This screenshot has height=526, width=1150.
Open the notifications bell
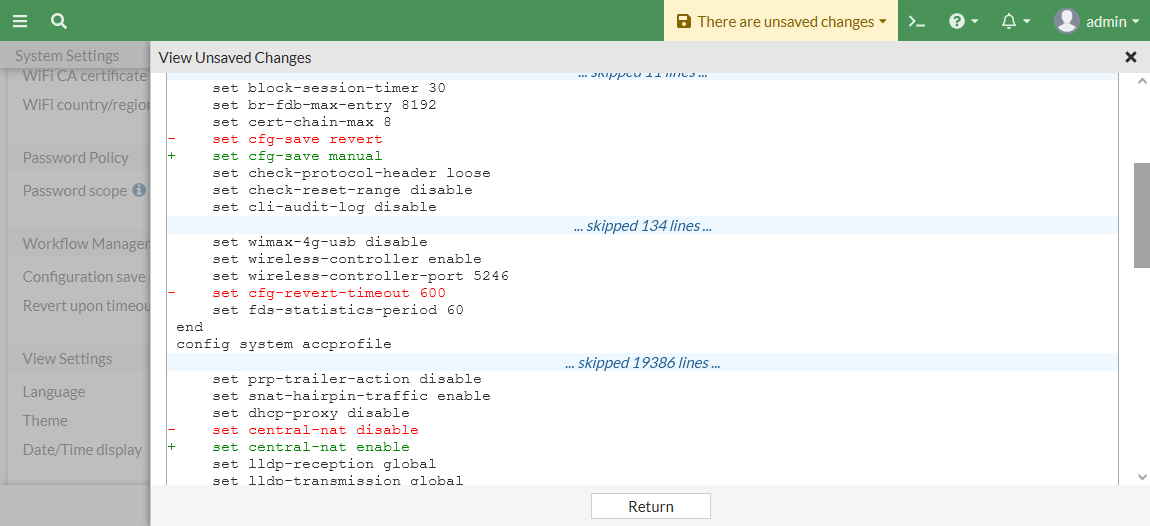pos(1009,21)
